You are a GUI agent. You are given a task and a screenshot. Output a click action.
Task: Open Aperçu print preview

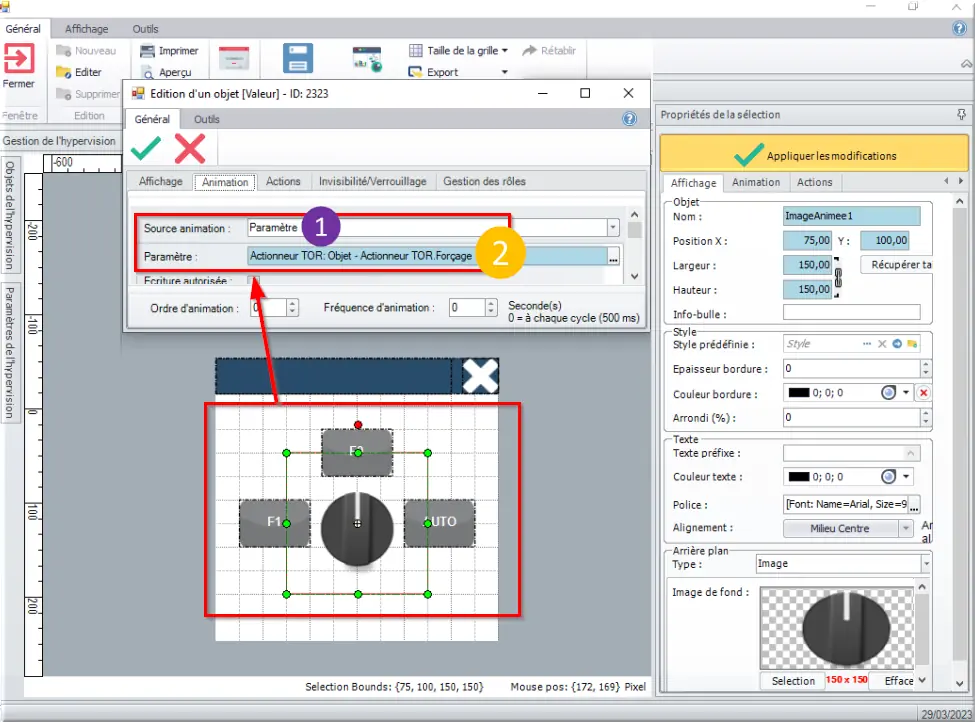coord(167,72)
